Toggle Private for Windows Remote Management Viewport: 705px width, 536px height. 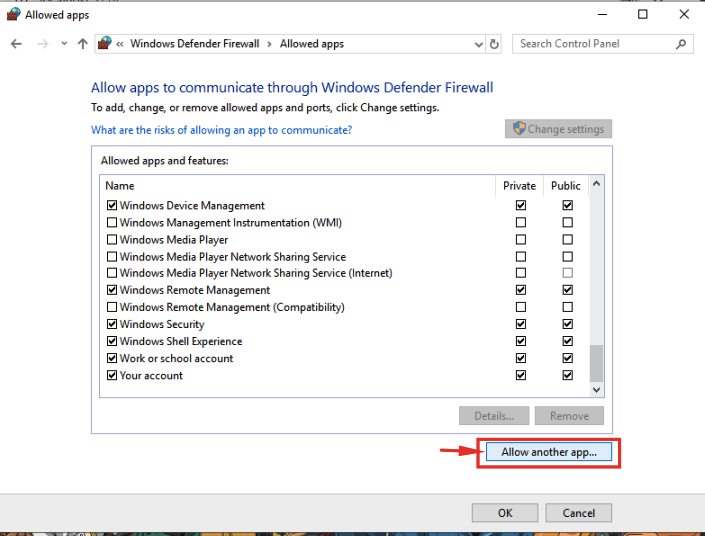[521, 290]
